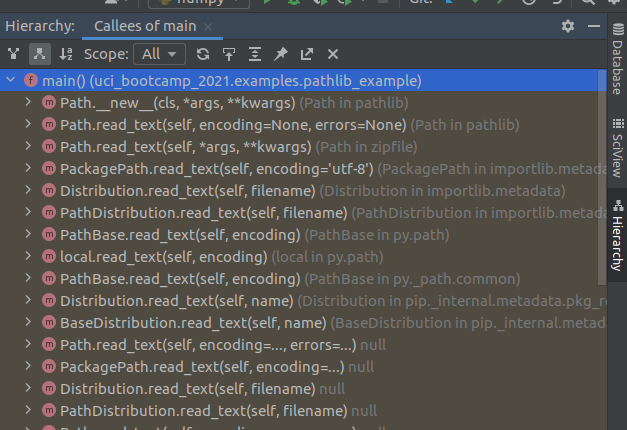
Task: Click the expand all icon
Action: (x=255, y=54)
